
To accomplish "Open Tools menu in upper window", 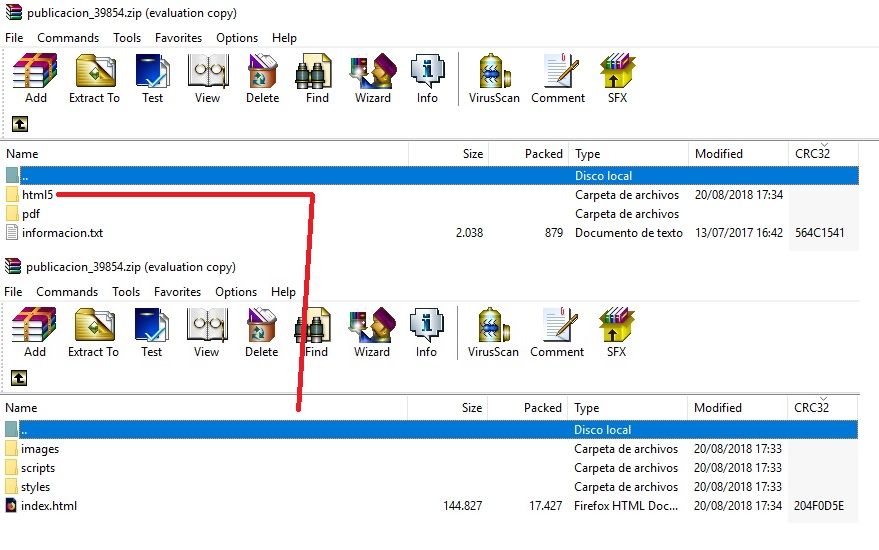I will click(127, 38).
